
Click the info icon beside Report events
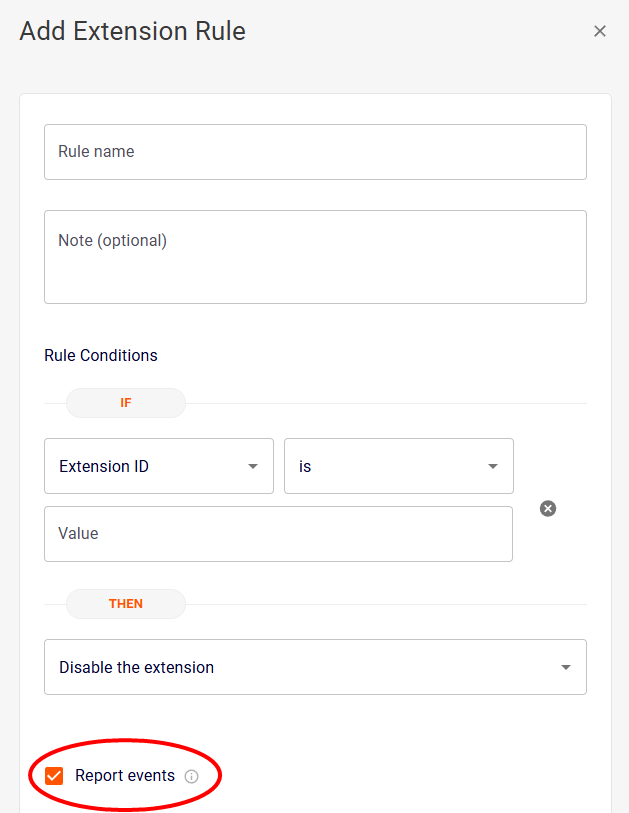192,776
